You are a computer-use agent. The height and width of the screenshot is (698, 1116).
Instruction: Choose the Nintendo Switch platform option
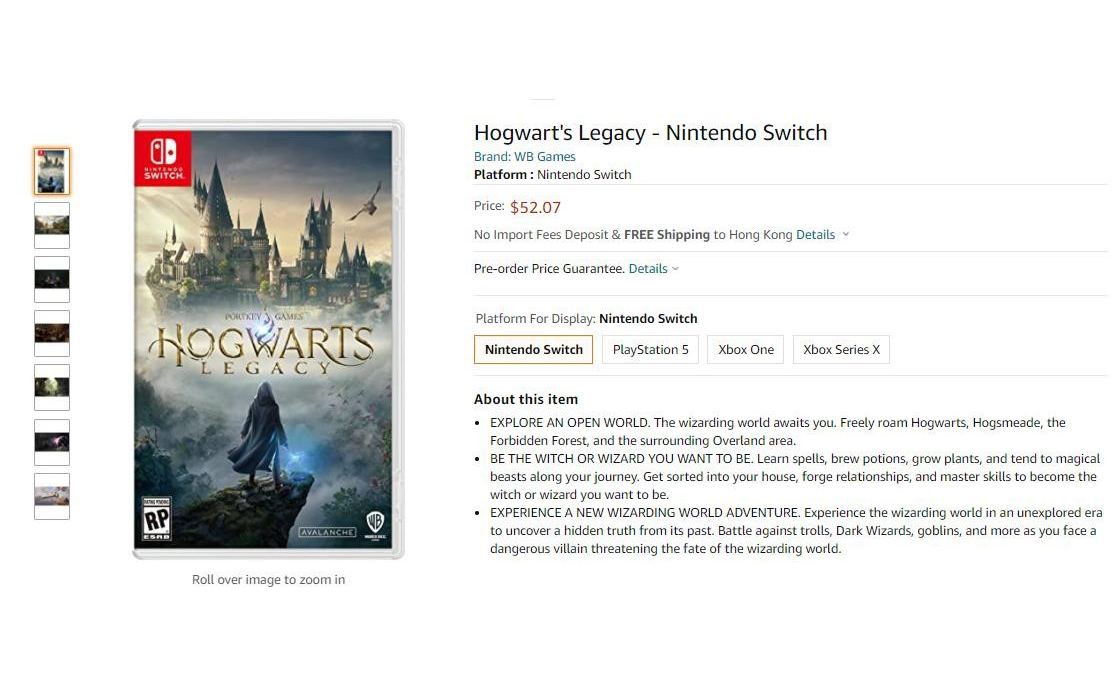click(533, 349)
